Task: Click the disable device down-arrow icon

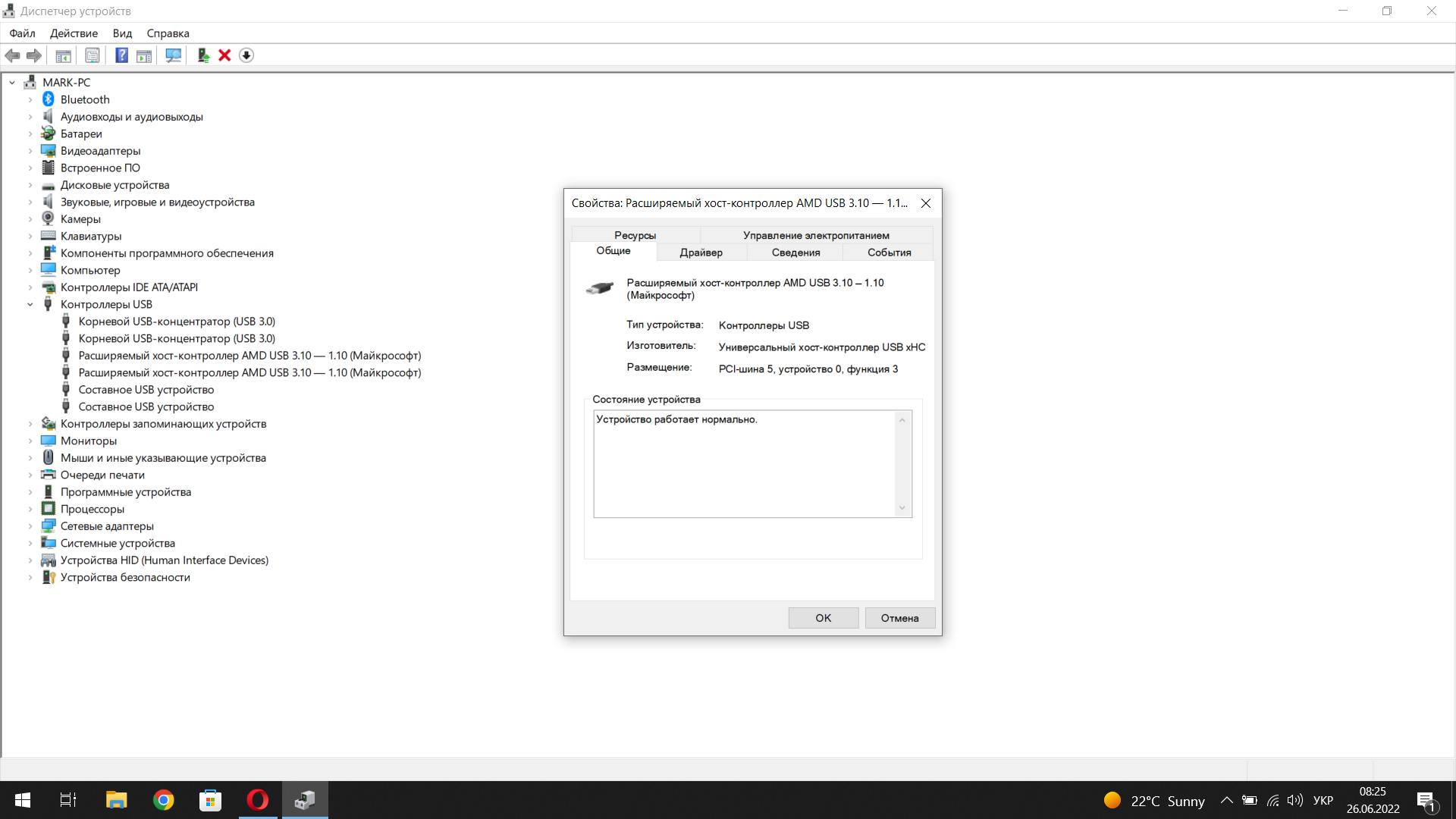Action: point(246,55)
